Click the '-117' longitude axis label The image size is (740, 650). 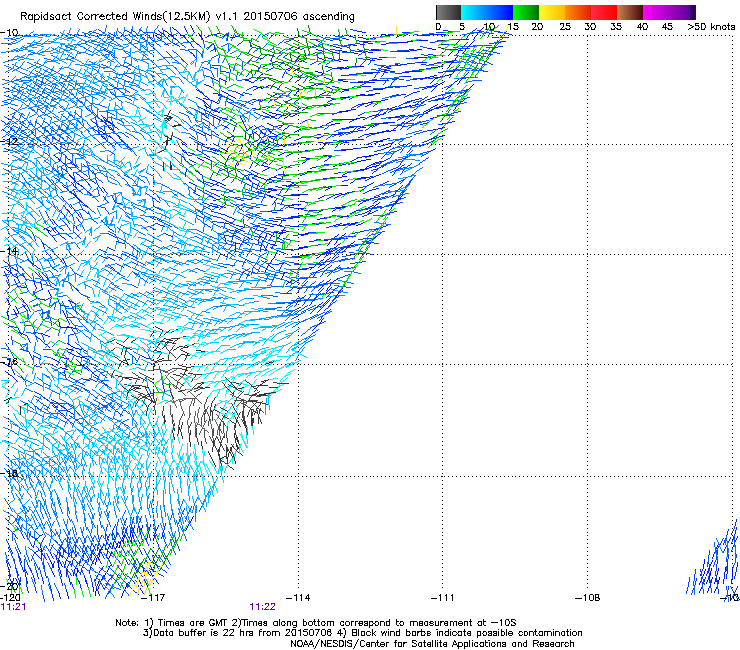(154, 598)
